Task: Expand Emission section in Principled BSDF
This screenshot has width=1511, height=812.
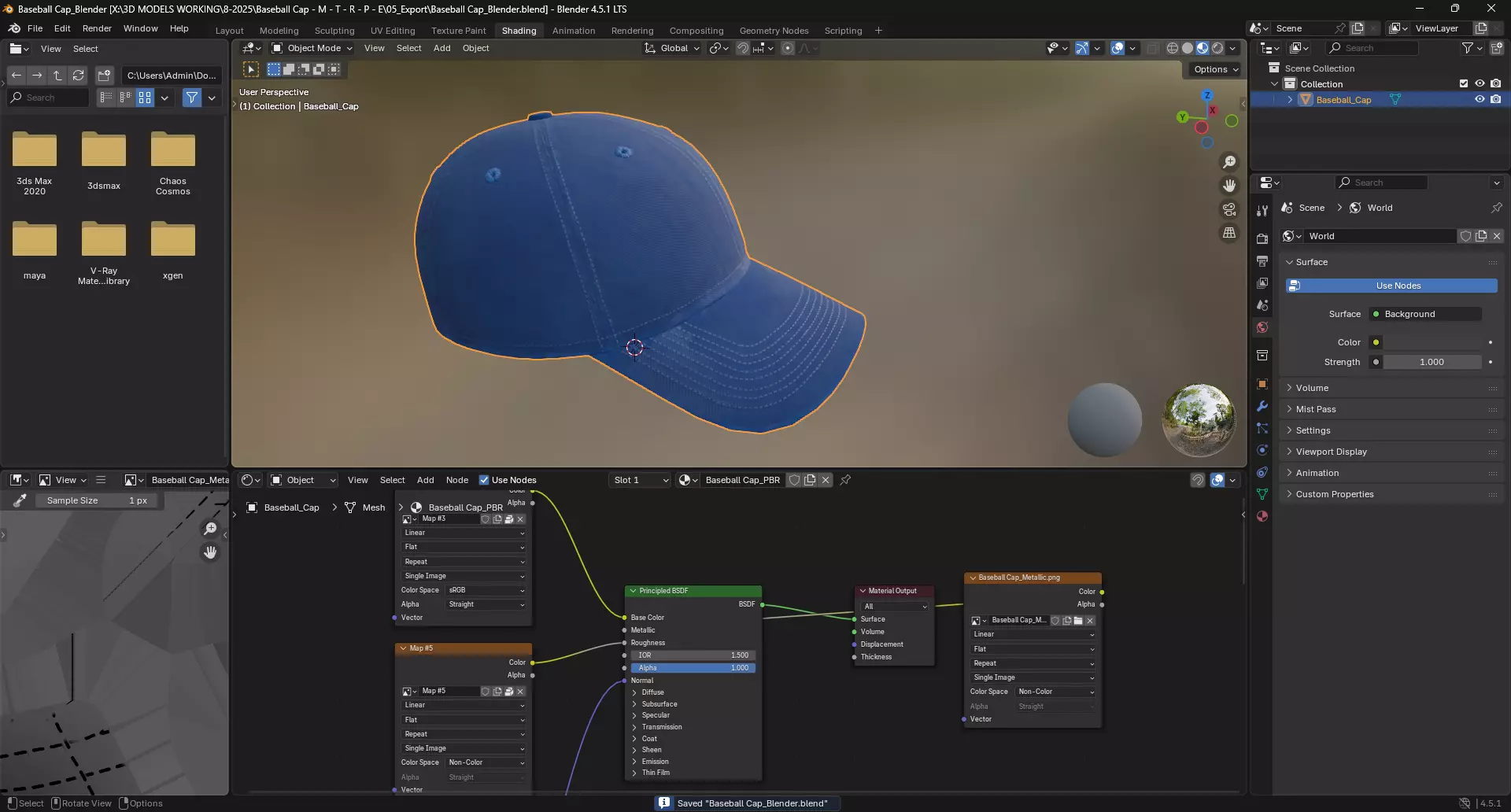Action: (x=654, y=762)
